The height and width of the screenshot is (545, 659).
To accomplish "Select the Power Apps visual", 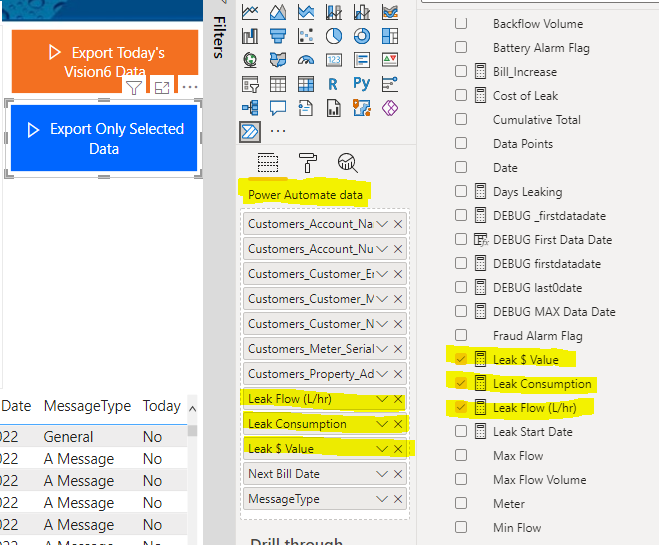I will tap(390, 108).
